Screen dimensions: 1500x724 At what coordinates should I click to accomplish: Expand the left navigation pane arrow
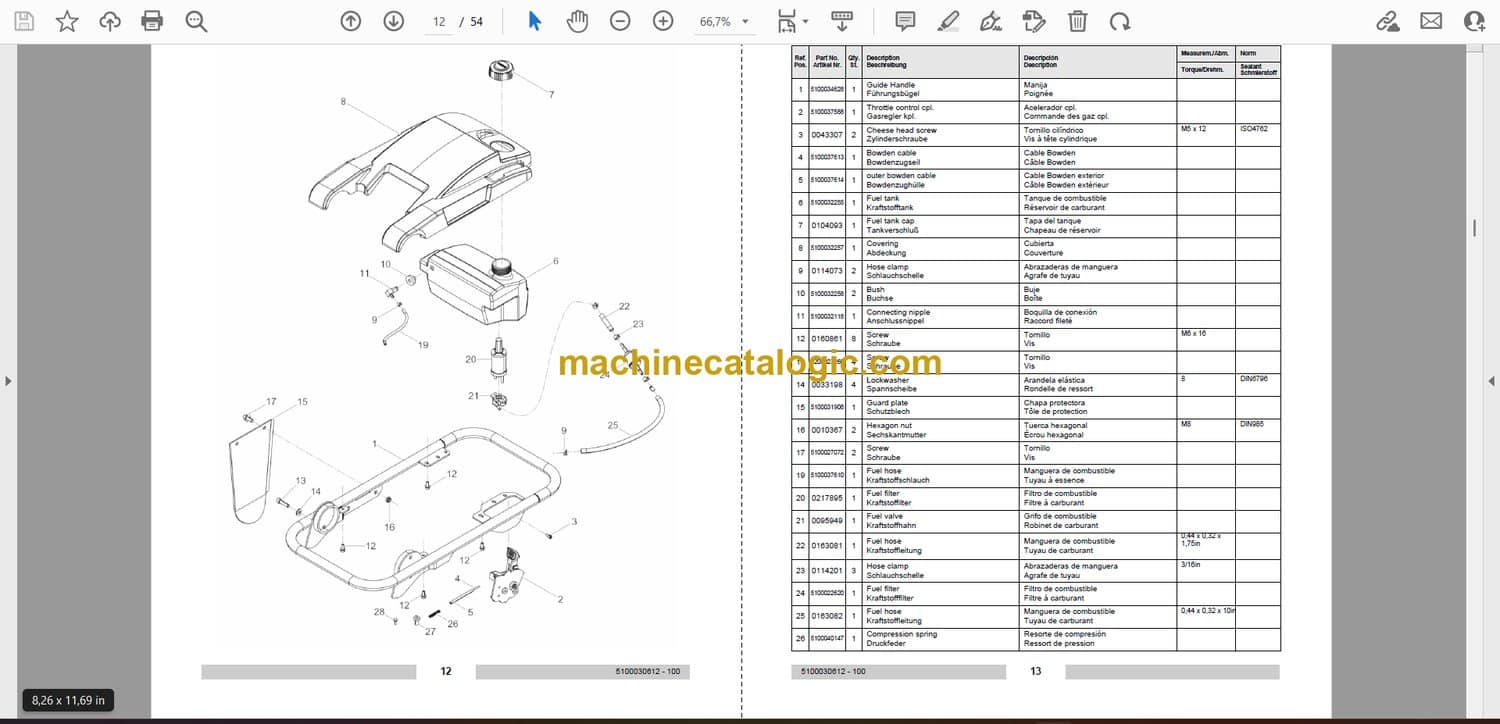pos(9,381)
